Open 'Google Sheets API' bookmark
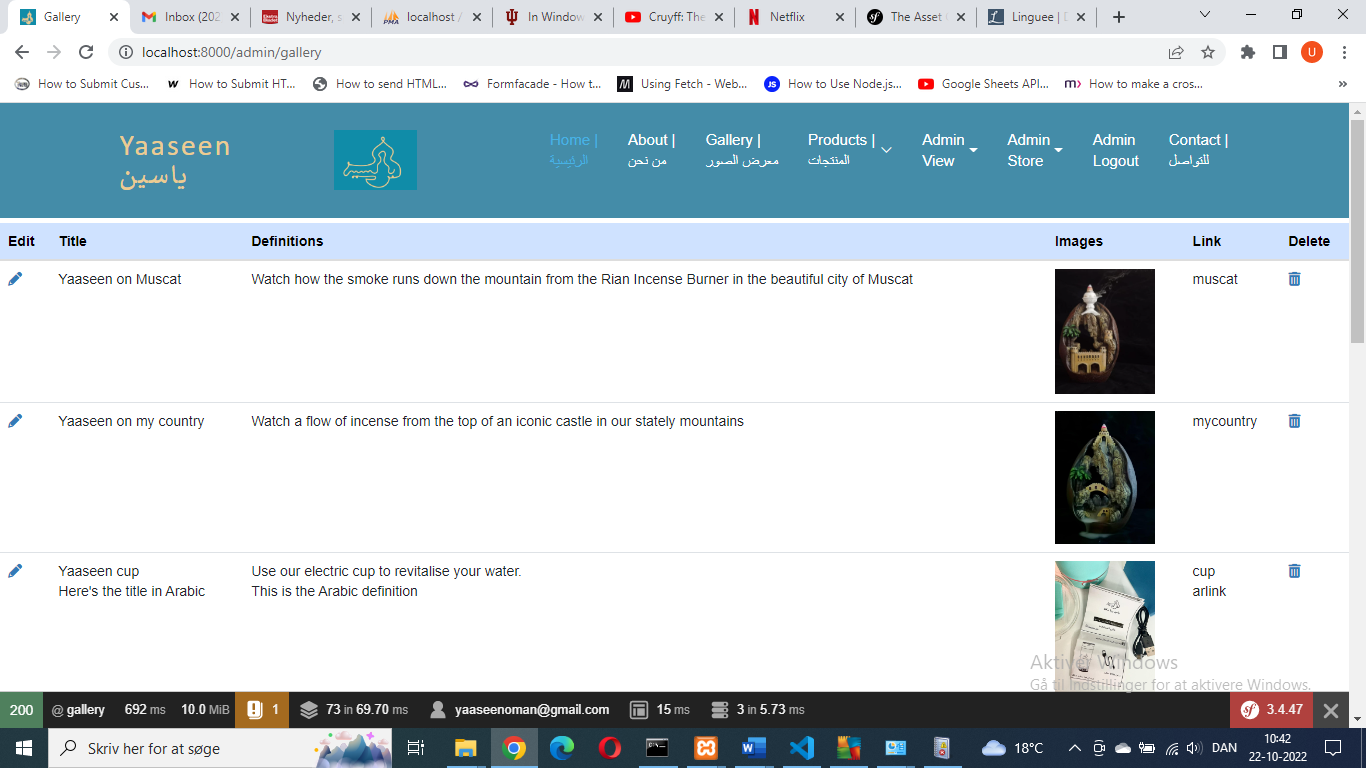 (x=983, y=84)
